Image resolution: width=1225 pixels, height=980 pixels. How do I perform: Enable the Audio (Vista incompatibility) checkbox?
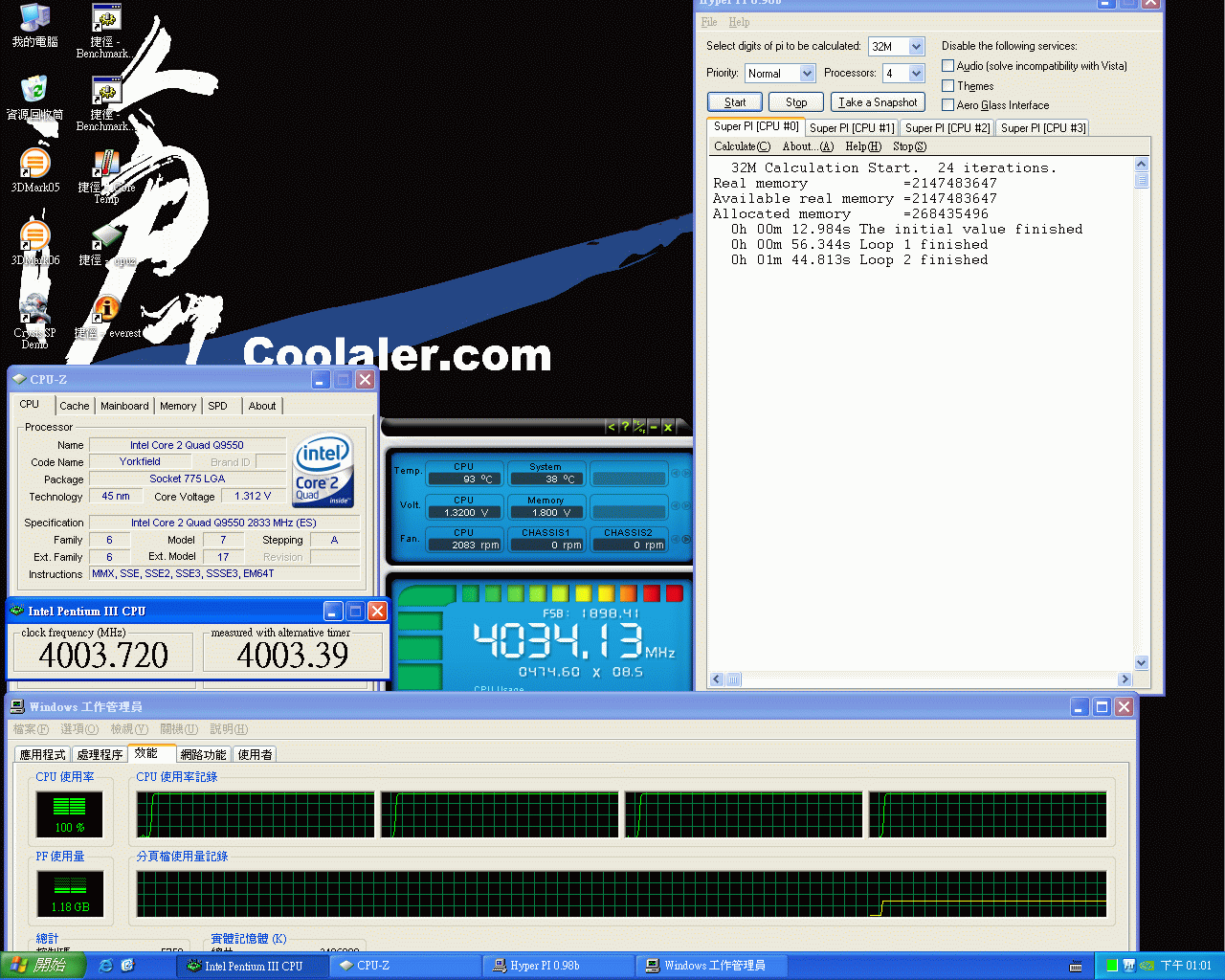[948, 66]
